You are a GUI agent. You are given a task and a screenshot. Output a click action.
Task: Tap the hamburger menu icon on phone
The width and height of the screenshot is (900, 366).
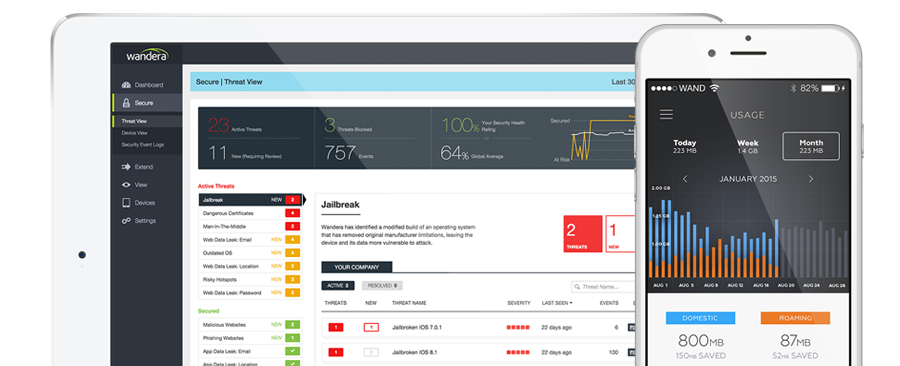click(666, 114)
